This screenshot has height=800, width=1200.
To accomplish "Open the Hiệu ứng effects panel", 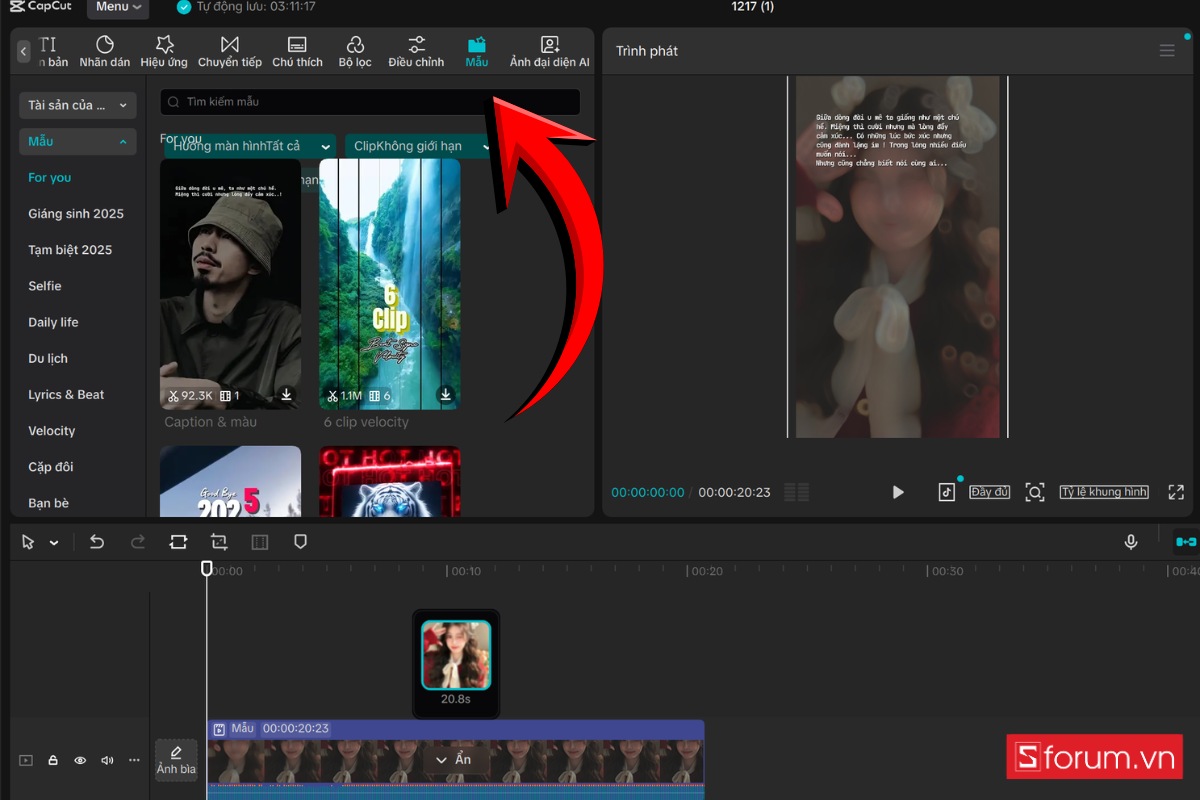I will point(164,51).
